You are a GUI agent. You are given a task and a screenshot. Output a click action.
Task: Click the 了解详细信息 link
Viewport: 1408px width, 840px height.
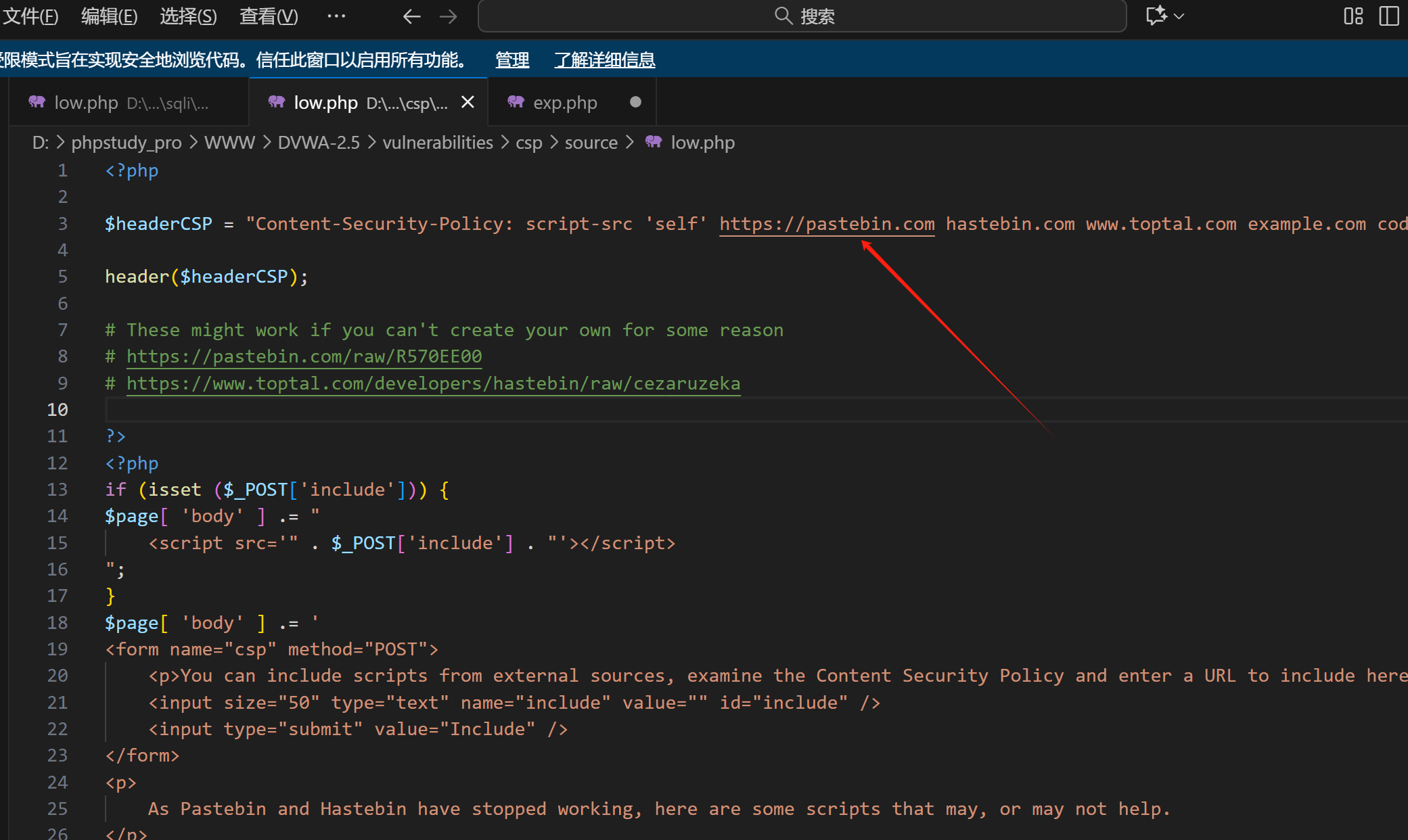click(x=604, y=60)
